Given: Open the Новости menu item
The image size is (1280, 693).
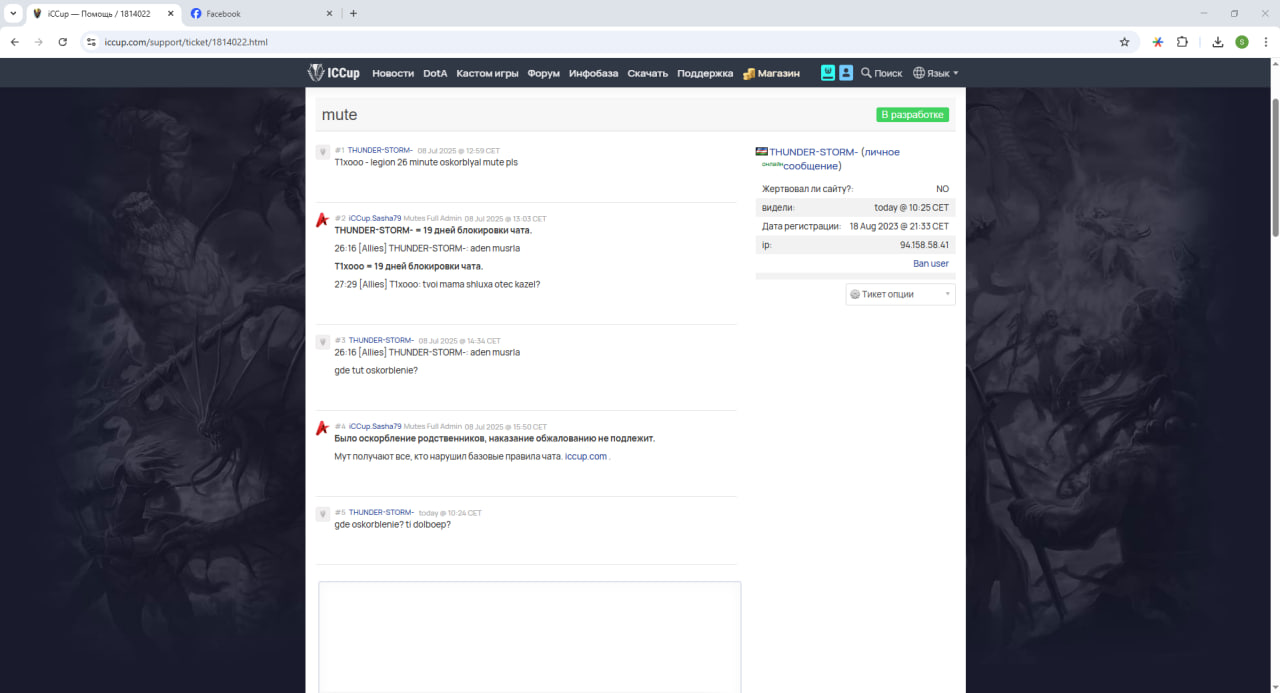Looking at the screenshot, I should pos(393,73).
